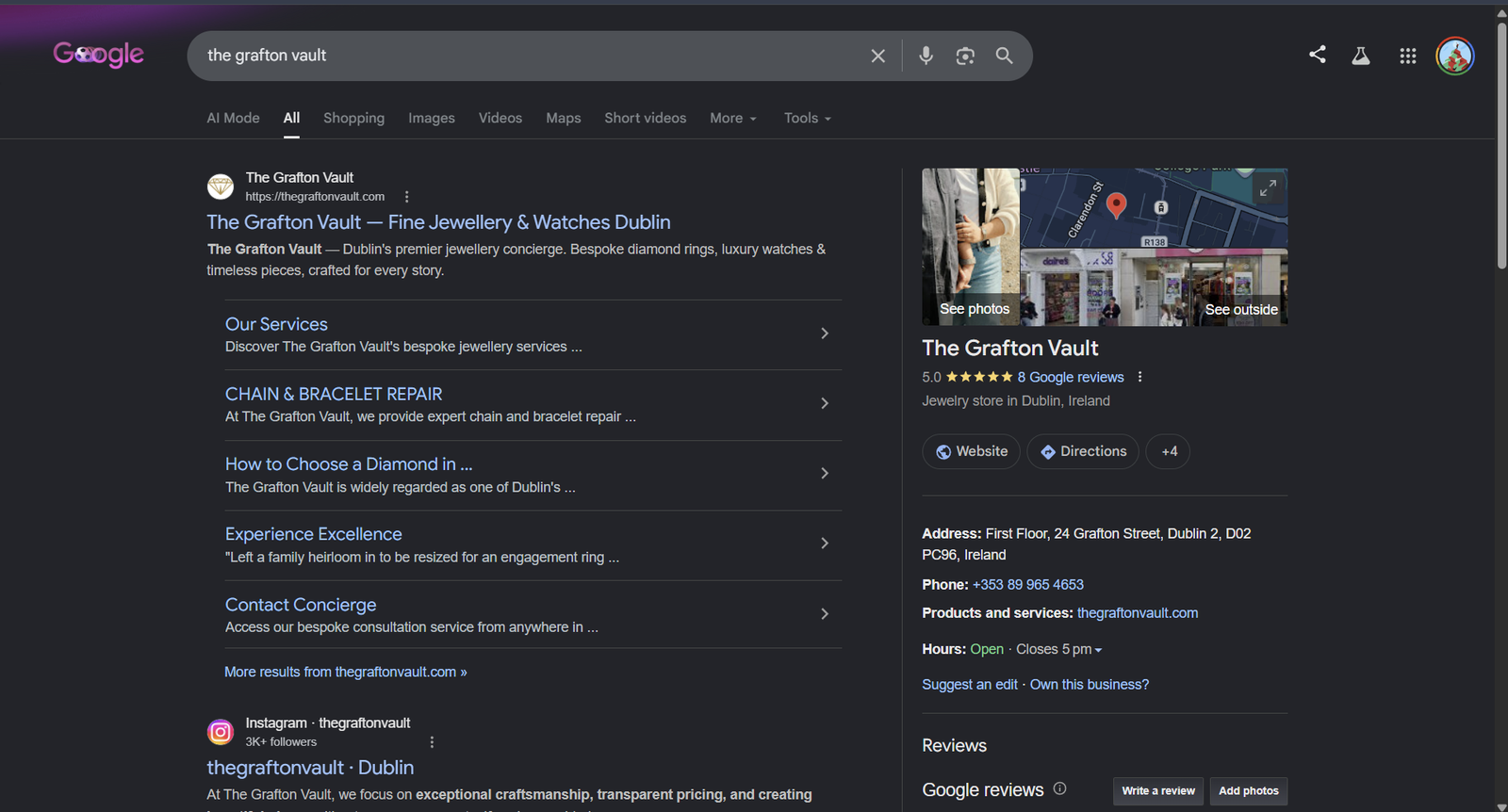Open the Tools dropdown
This screenshot has width=1508, height=812.
point(808,118)
